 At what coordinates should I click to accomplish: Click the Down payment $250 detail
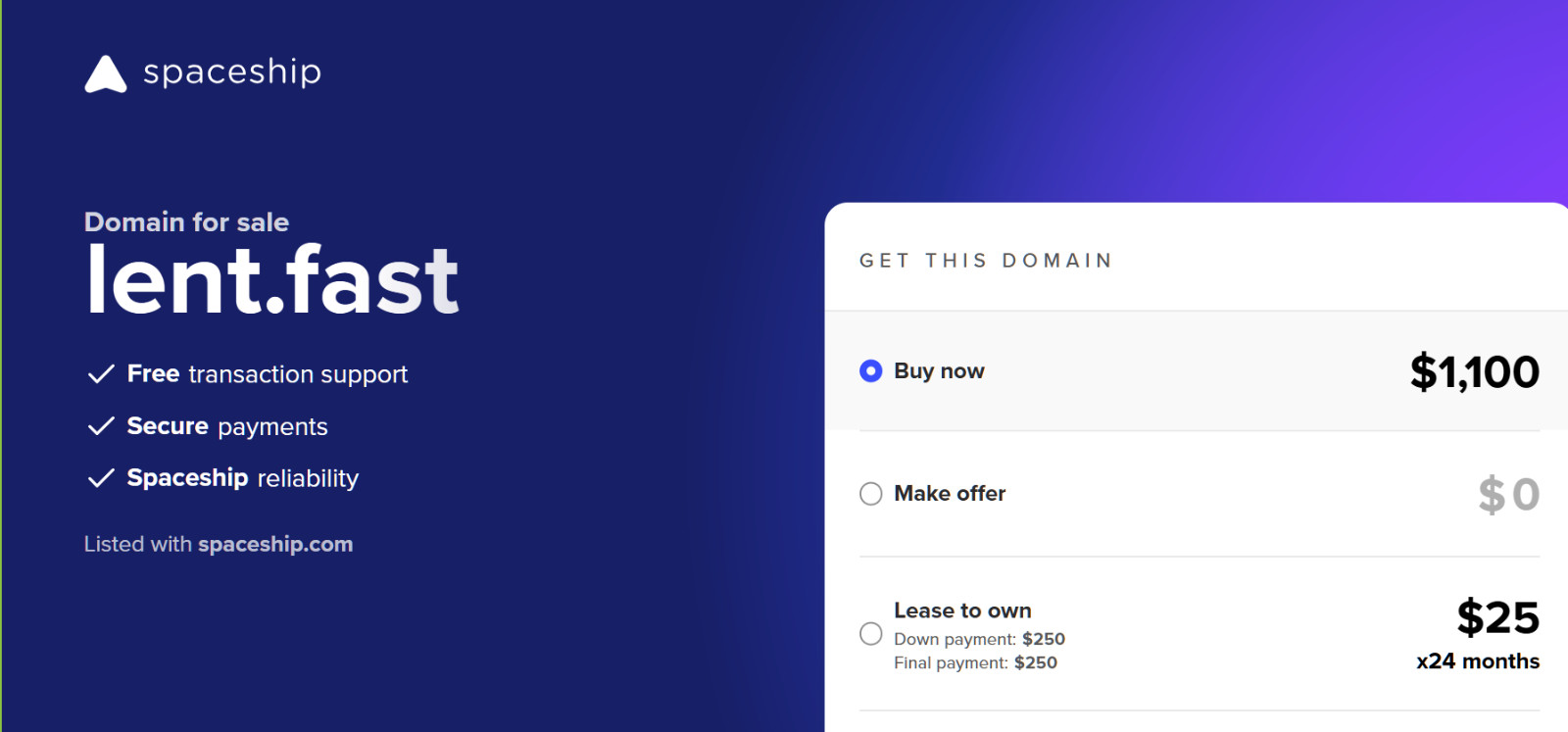point(980,639)
